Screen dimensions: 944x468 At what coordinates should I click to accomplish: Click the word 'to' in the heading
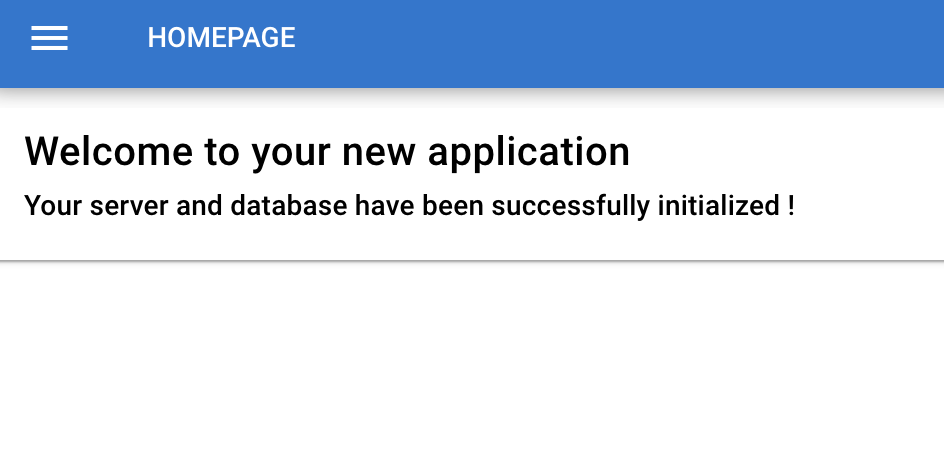pos(222,153)
